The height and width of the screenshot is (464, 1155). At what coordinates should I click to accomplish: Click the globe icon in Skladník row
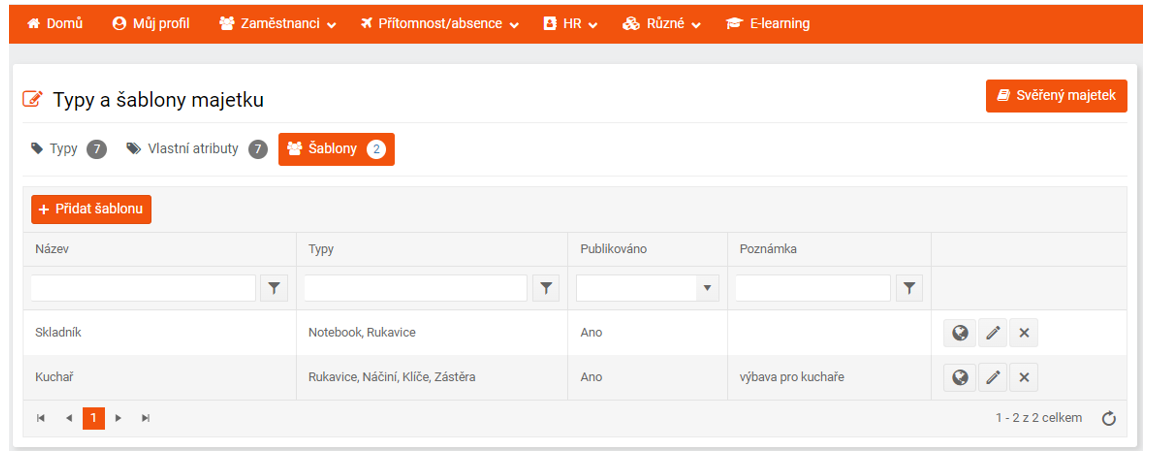click(x=960, y=333)
